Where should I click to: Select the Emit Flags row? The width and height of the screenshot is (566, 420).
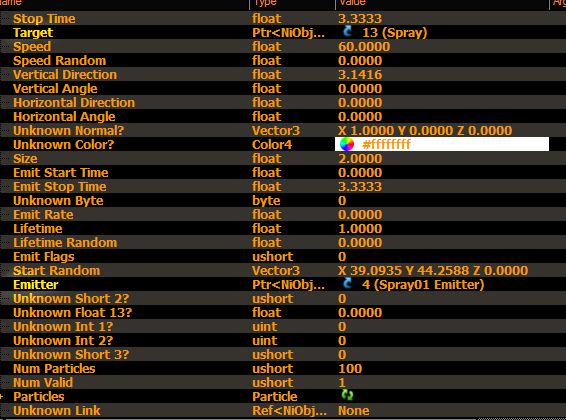(283, 257)
